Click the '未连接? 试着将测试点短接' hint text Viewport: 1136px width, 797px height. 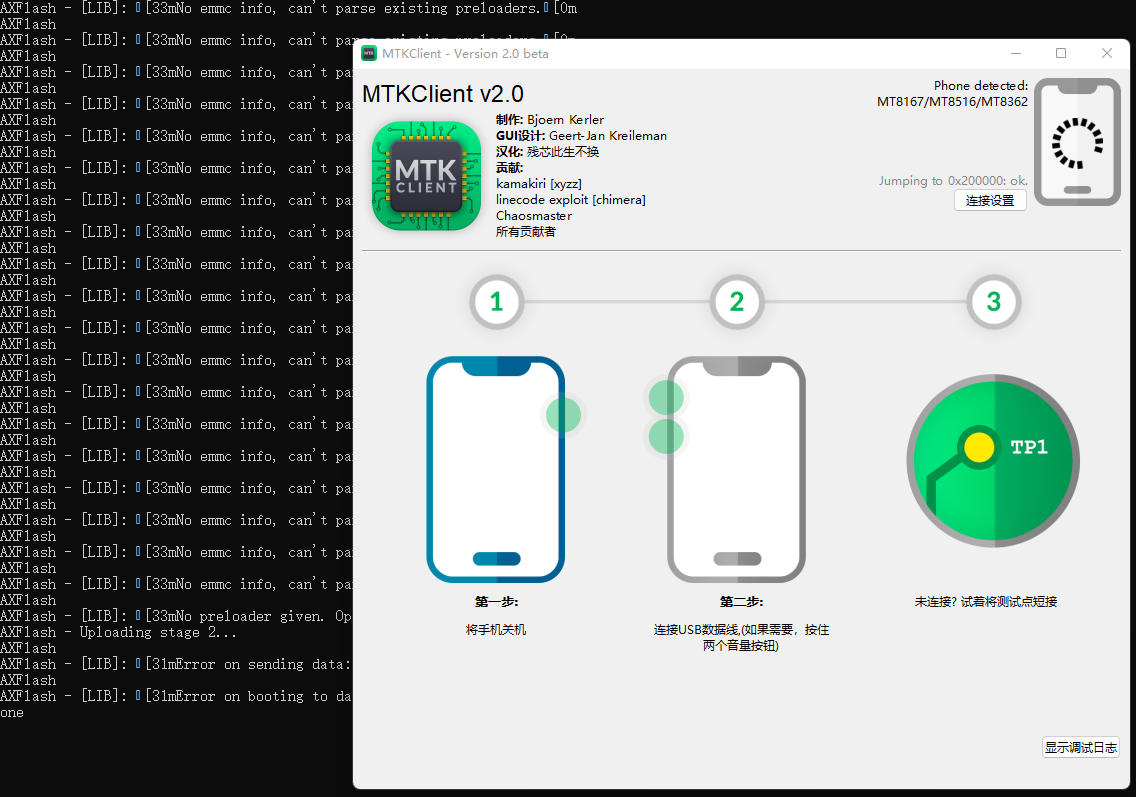(986, 601)
